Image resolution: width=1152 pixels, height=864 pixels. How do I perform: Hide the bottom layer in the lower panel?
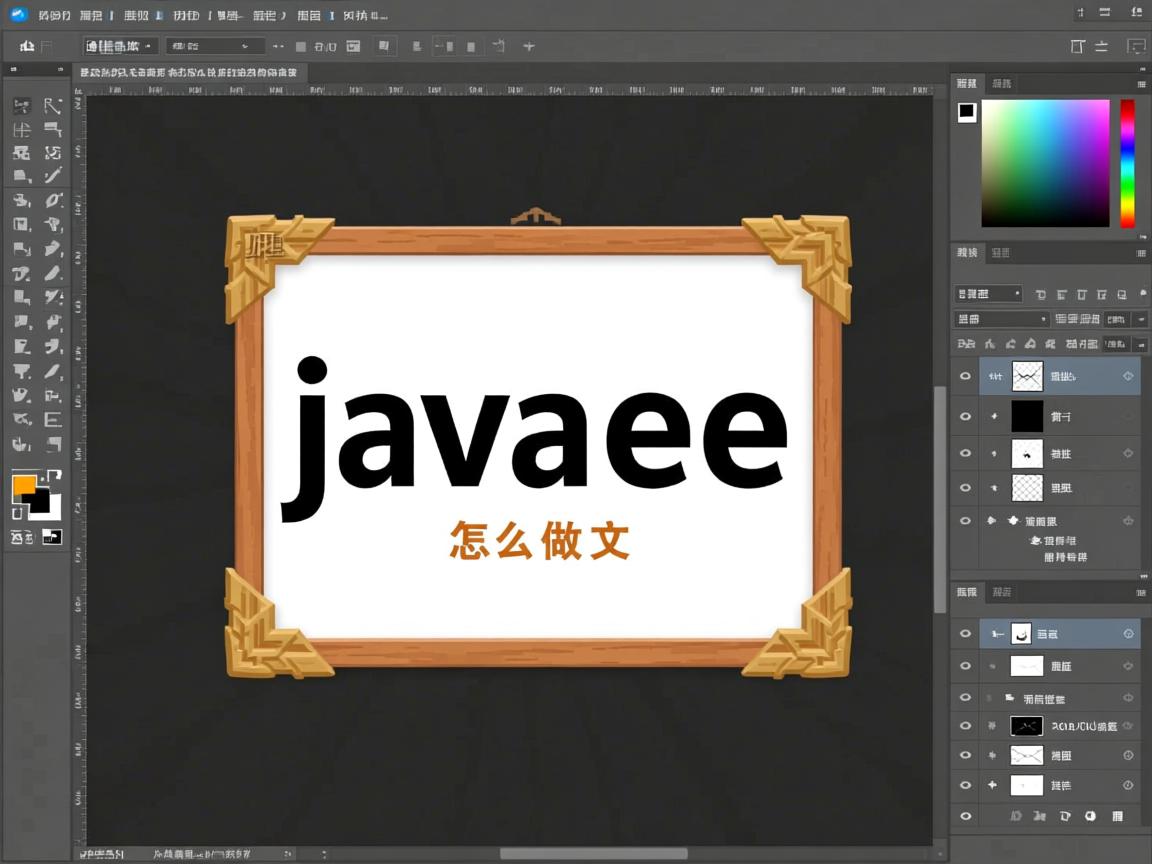click(x=965, y=785)
